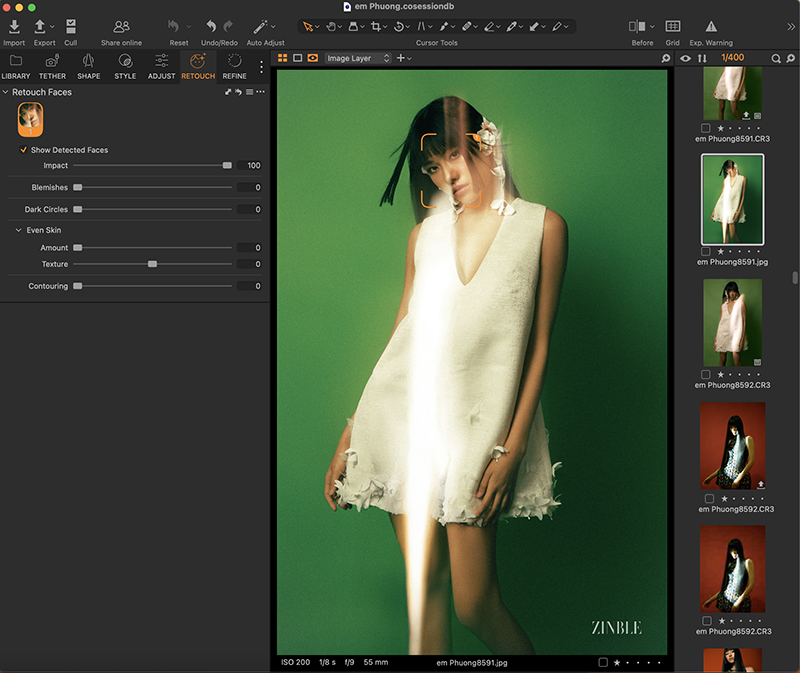Switch to the Adjust tool tab

tap(161, 65)
